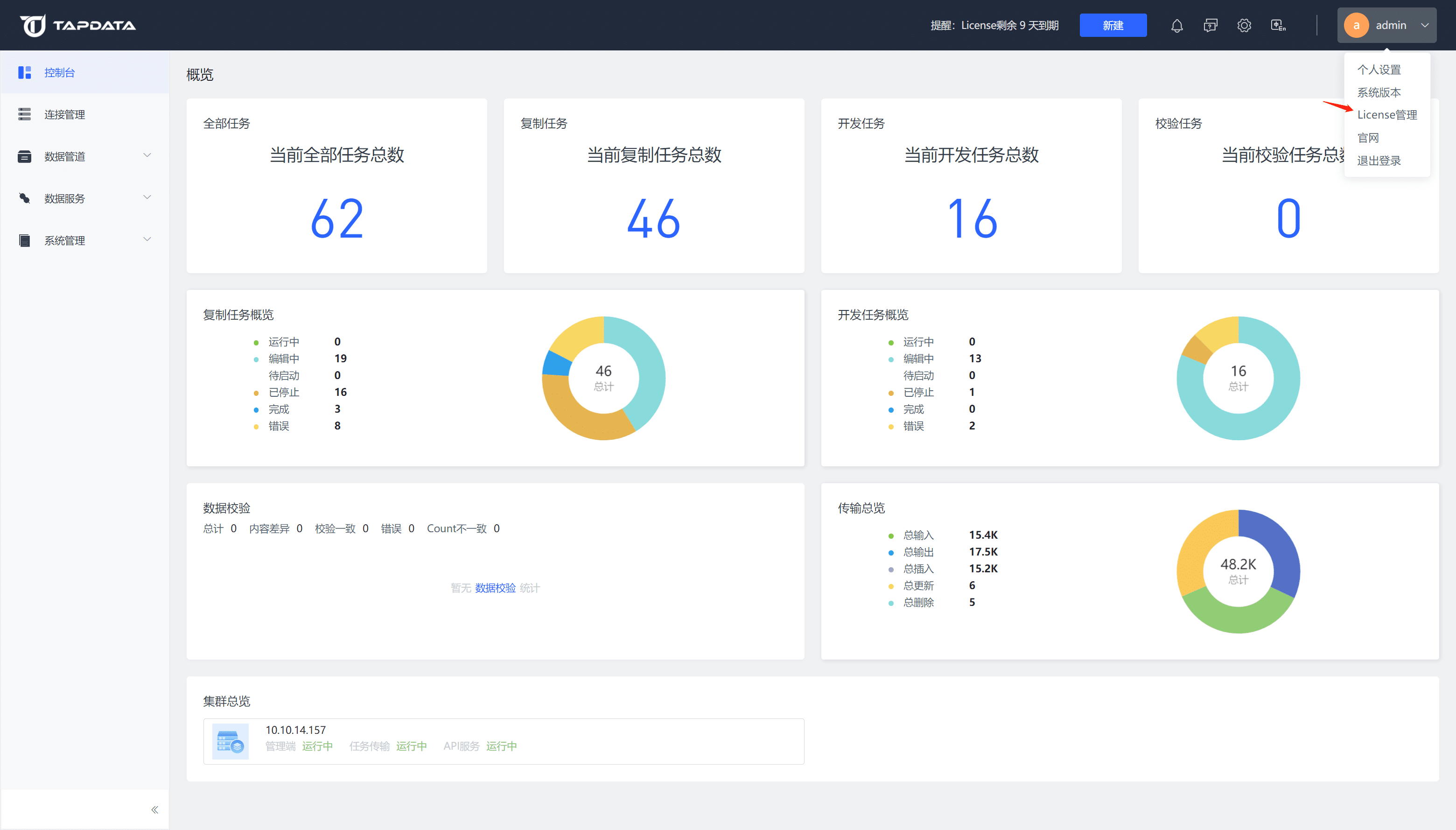Click the 控制台 sidebar item

click(x=60, y=72)
